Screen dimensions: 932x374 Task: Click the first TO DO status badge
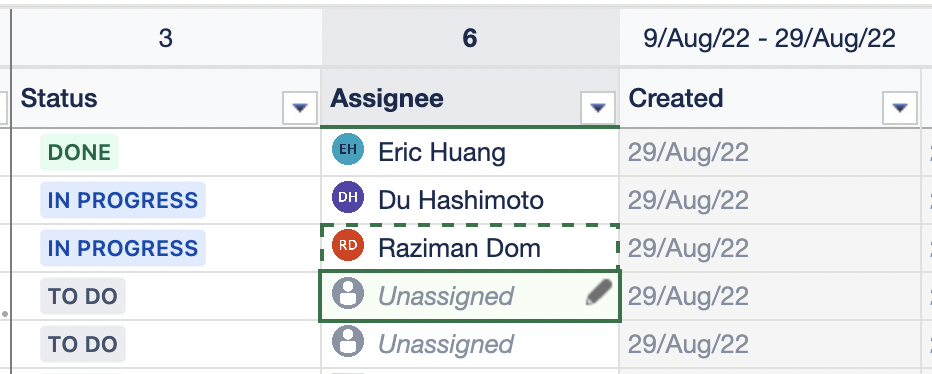click(x=83, y=296)
